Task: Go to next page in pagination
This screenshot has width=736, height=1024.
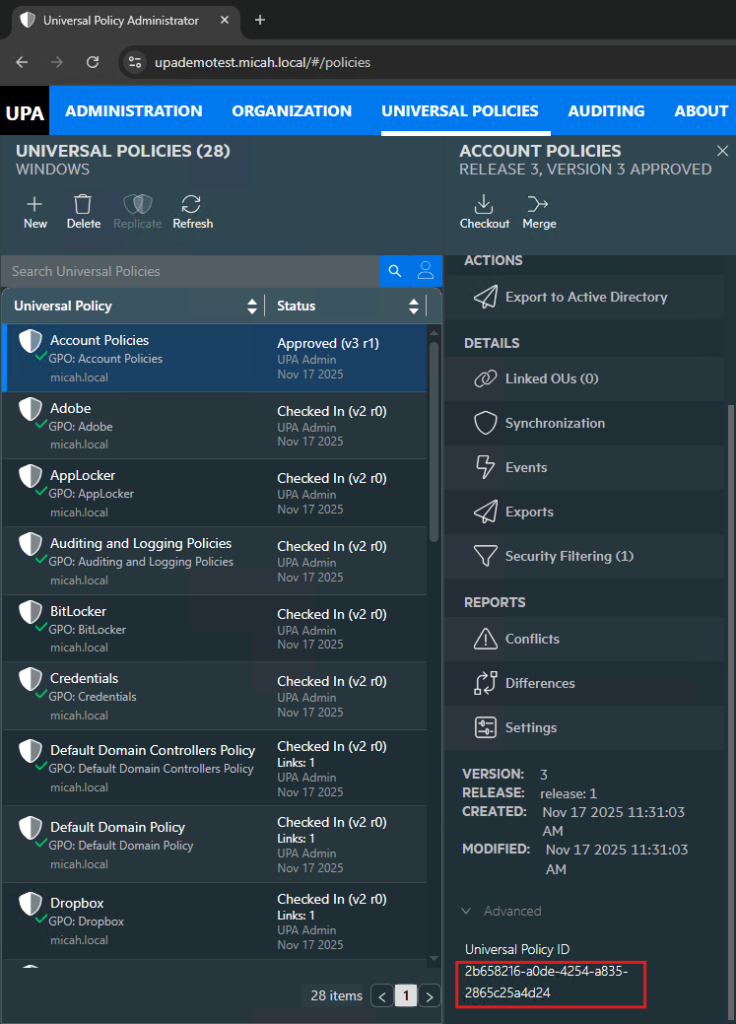Action: point(430,996)
